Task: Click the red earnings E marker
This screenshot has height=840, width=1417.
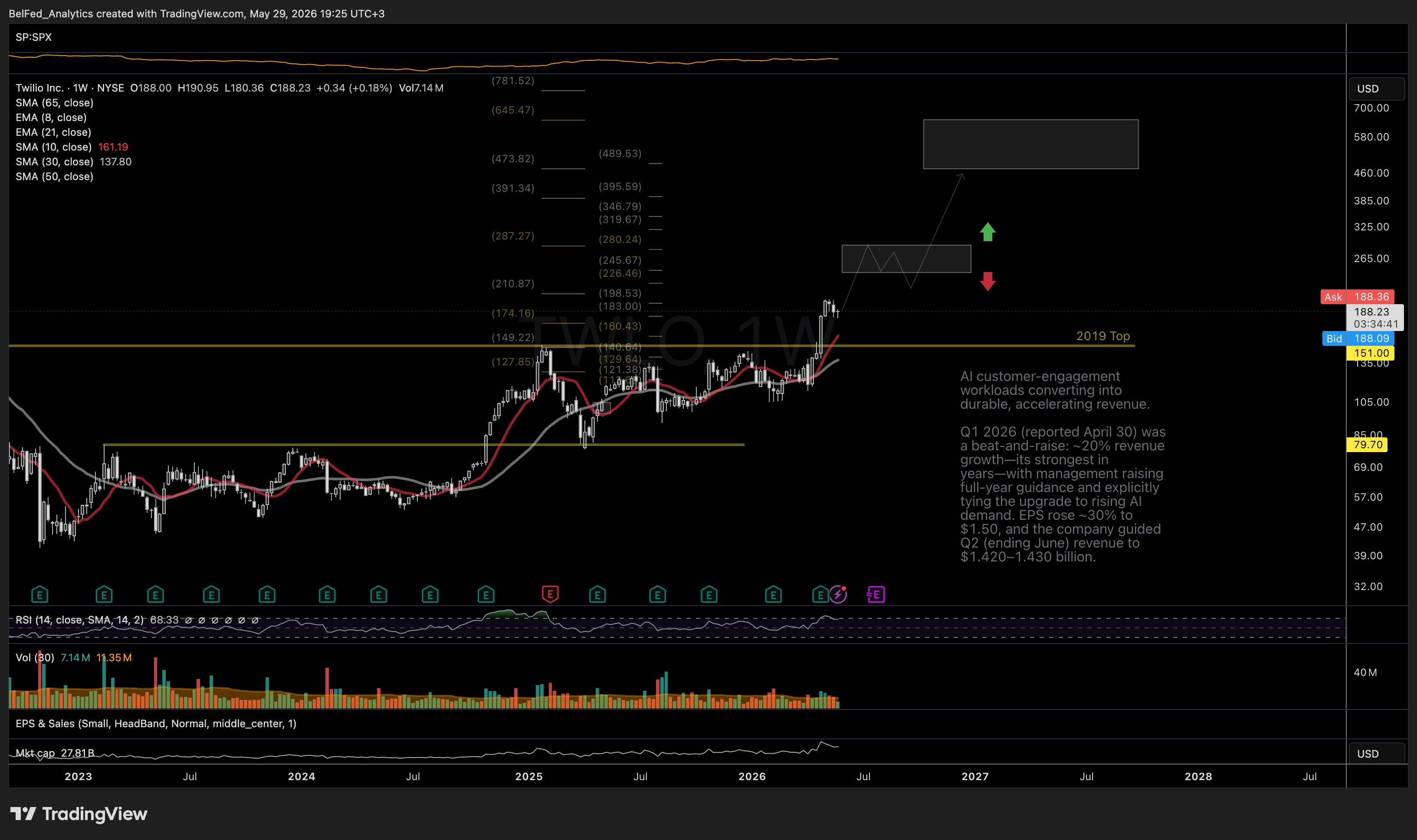Action: (550, 594)
